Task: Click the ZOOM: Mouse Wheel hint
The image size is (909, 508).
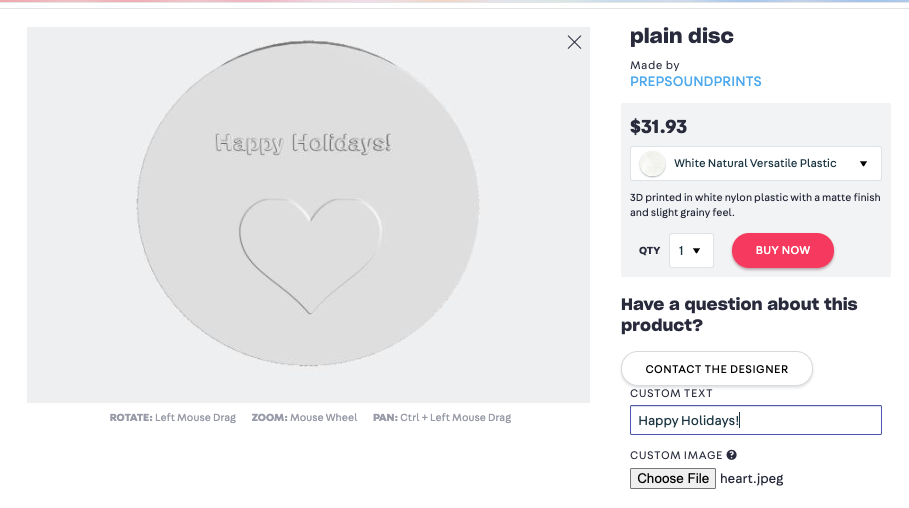Action: (304, 418)
